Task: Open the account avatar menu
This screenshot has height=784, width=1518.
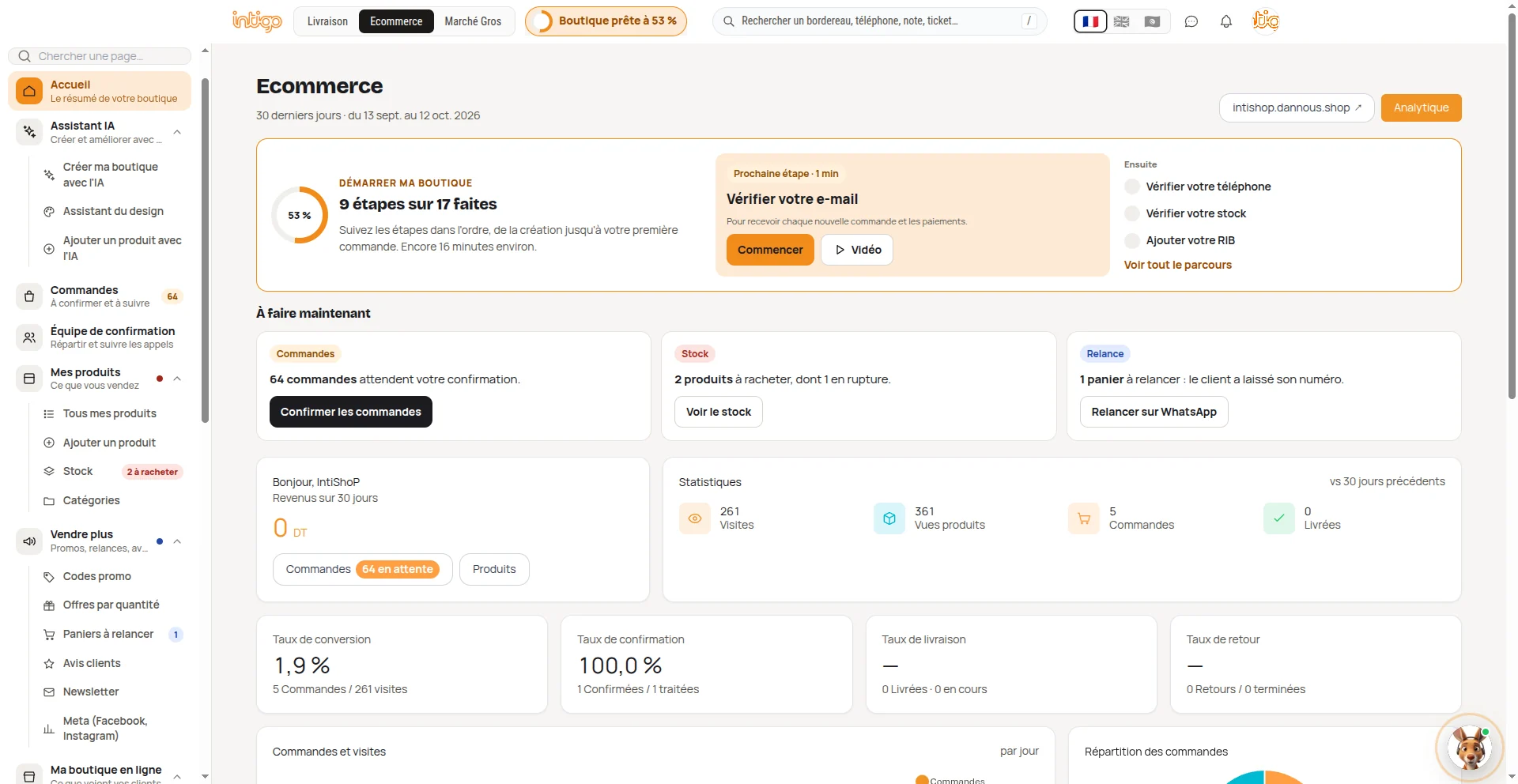Action: tap(1265, 21)
